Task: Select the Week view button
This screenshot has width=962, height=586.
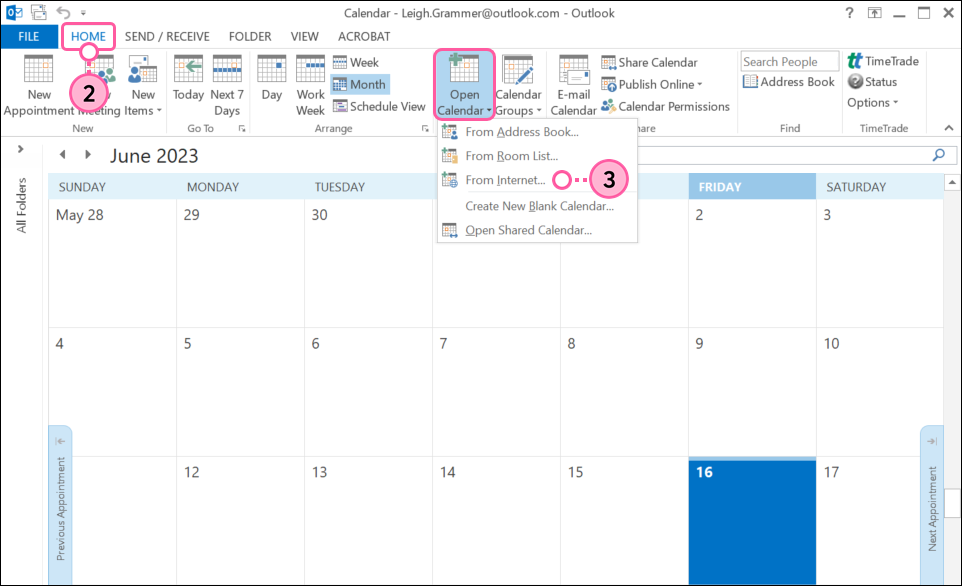Action: click(356, 62)
